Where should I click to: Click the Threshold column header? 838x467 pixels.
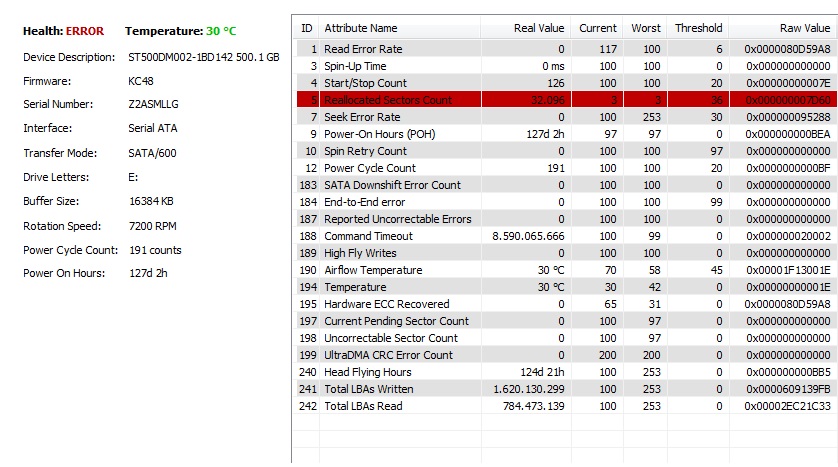click(698, 28)
